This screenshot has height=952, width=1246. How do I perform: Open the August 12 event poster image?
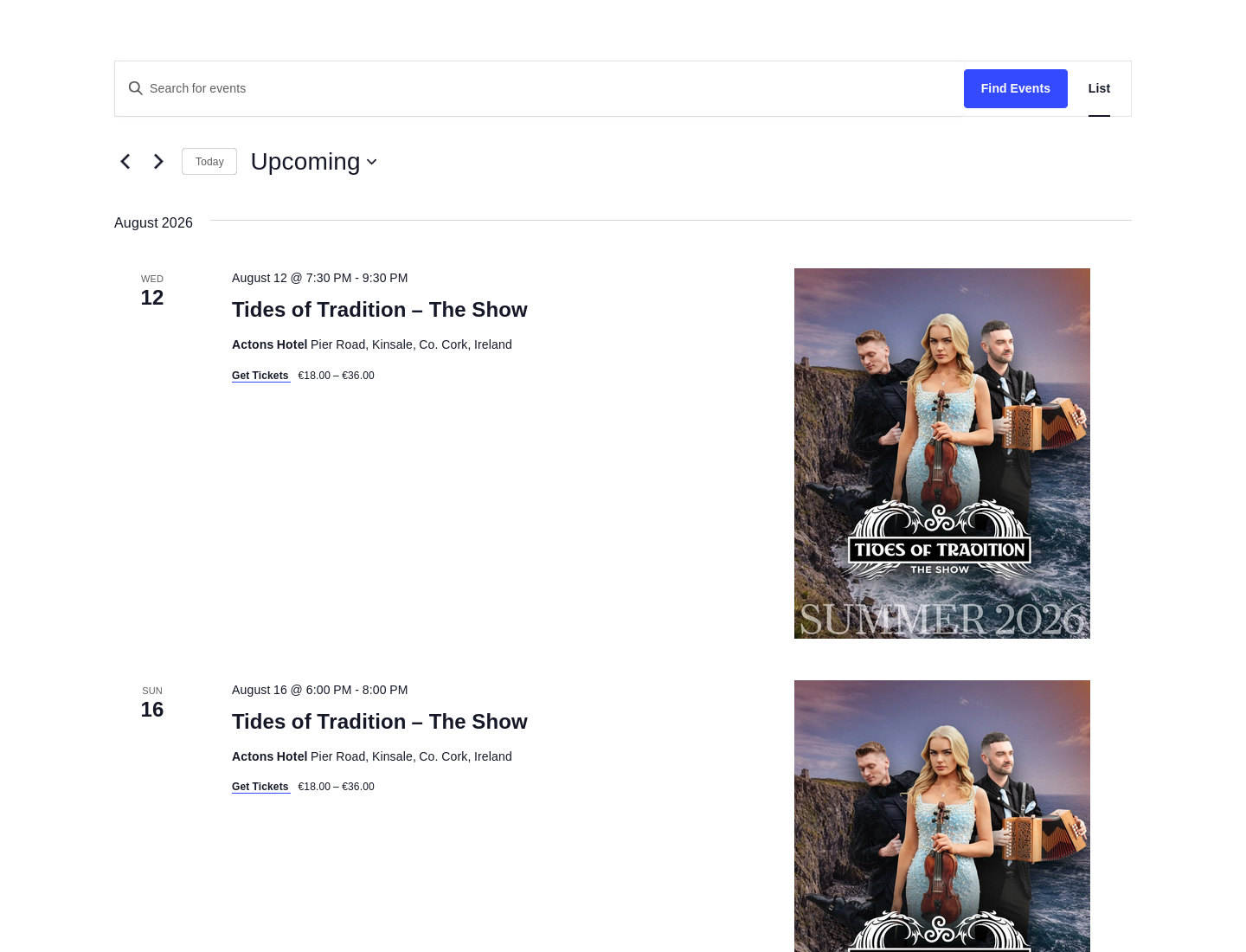tap(942, 453)
